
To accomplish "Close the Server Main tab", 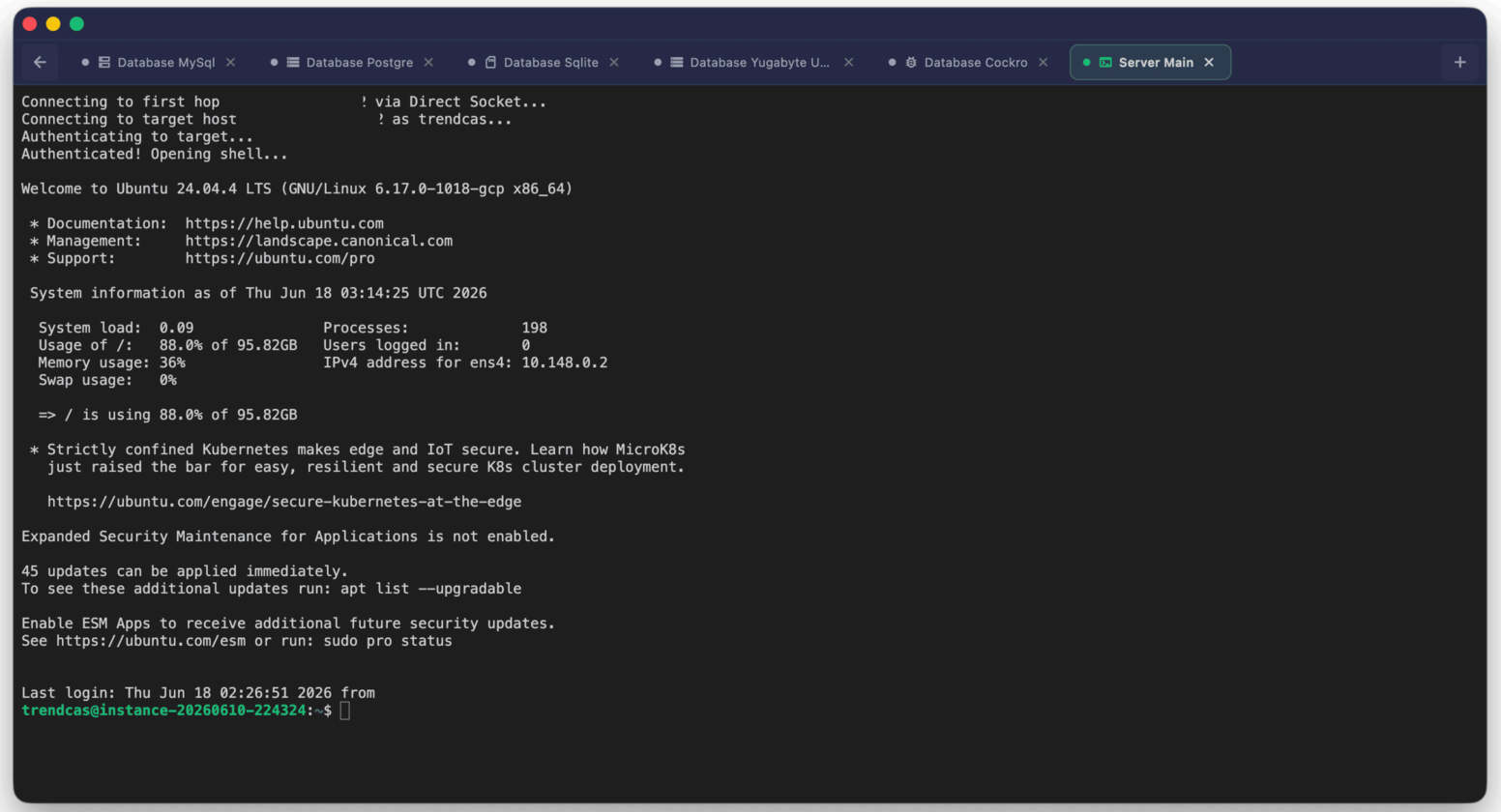I will (1209, 62).
